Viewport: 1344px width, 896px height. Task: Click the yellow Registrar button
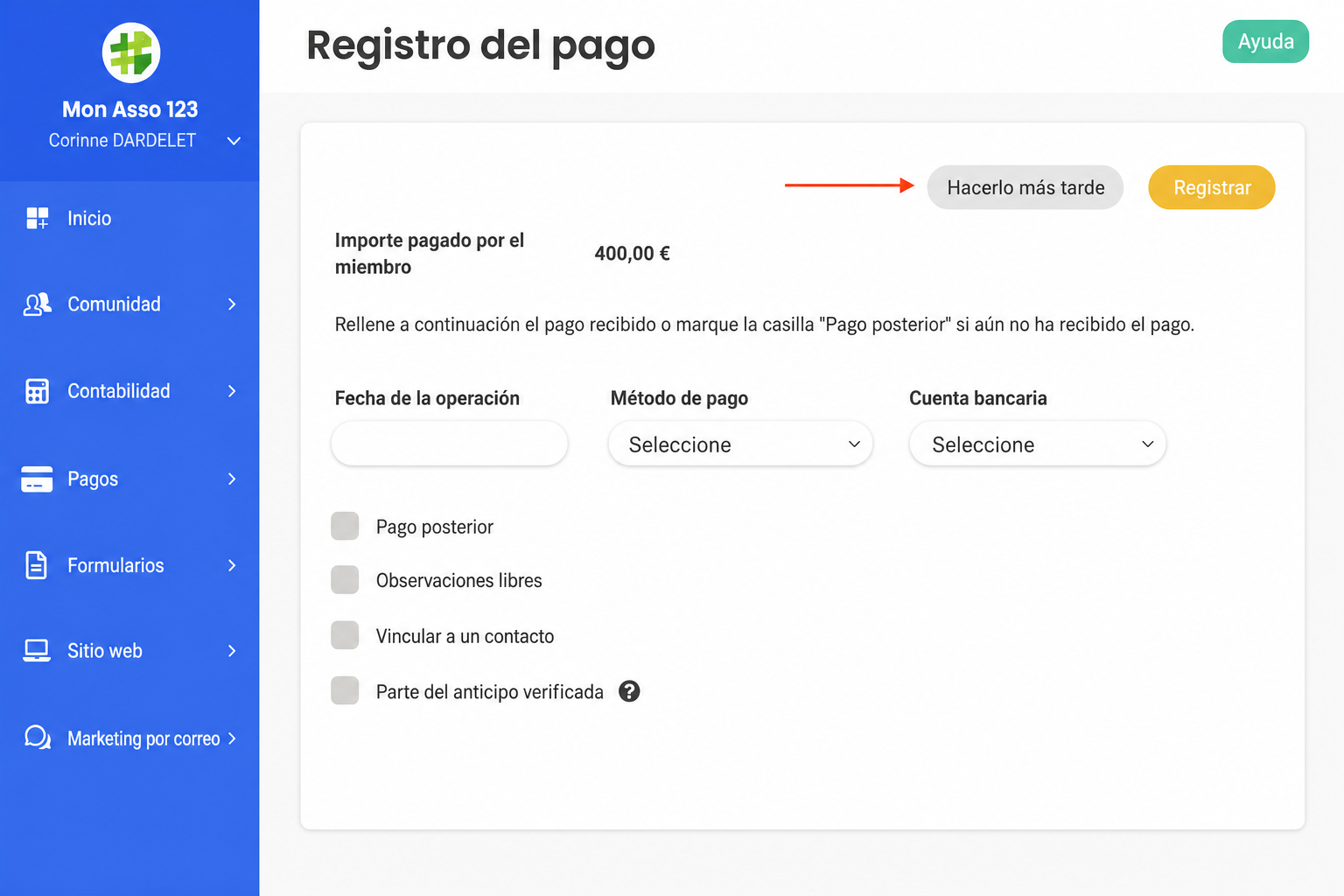[x=1212, y=187]
